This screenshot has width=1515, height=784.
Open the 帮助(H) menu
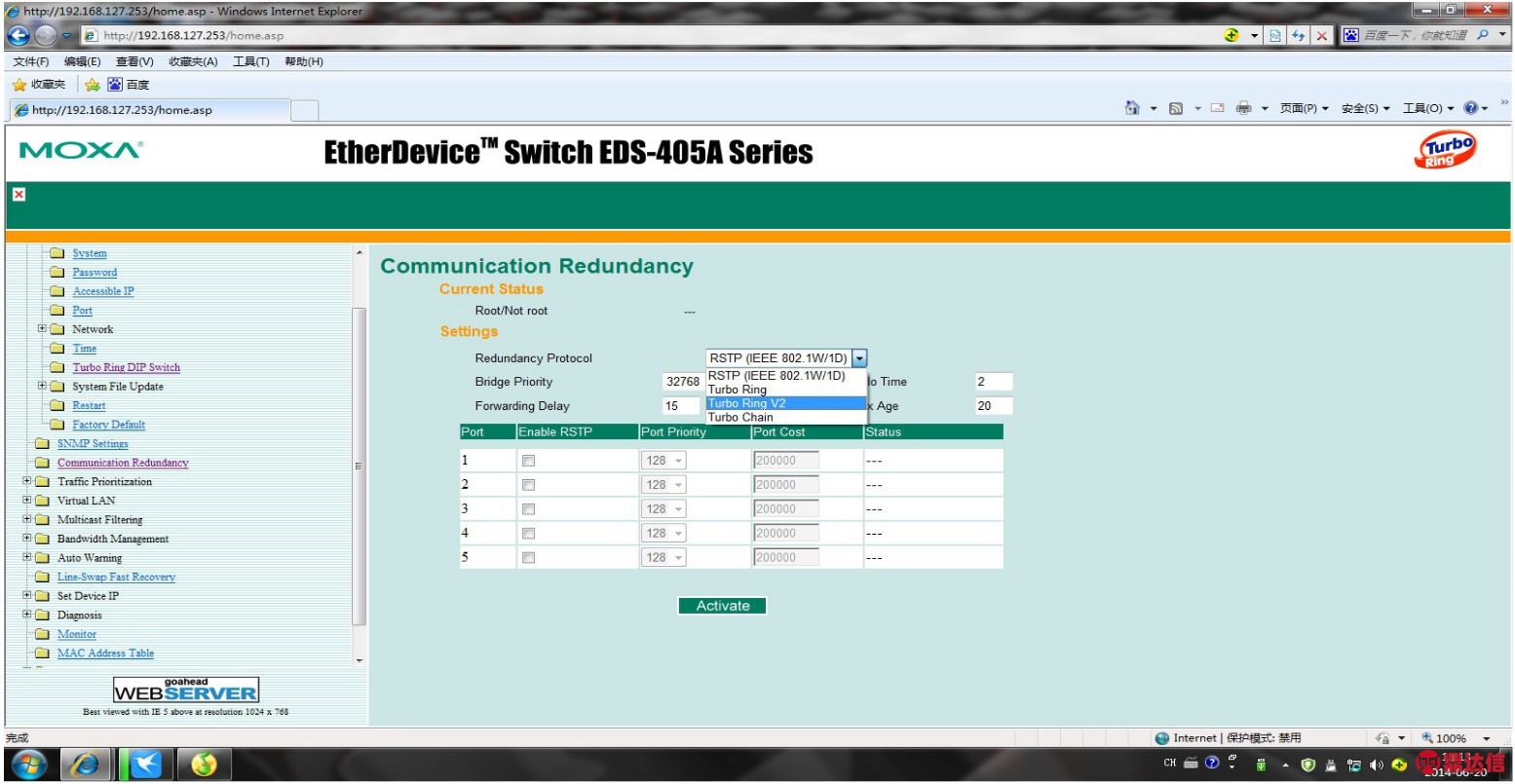click(x=304, y=61)
